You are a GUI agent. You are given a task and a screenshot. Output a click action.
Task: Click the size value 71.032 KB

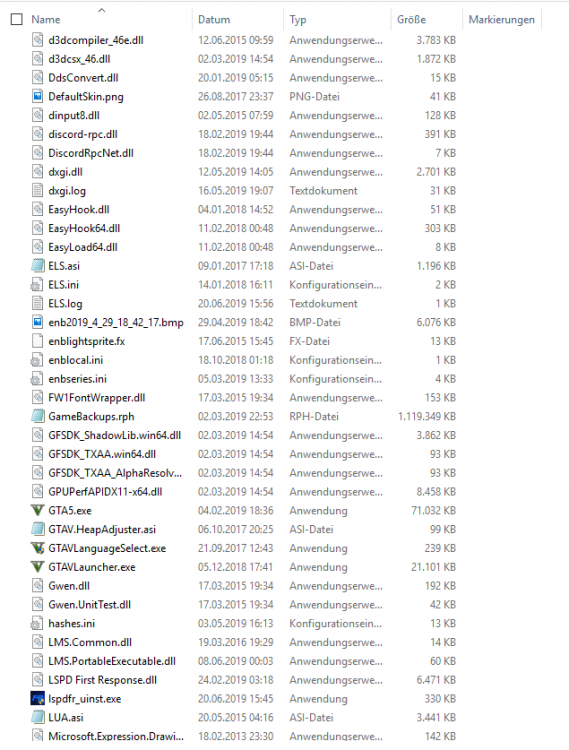tap(434, 510)
